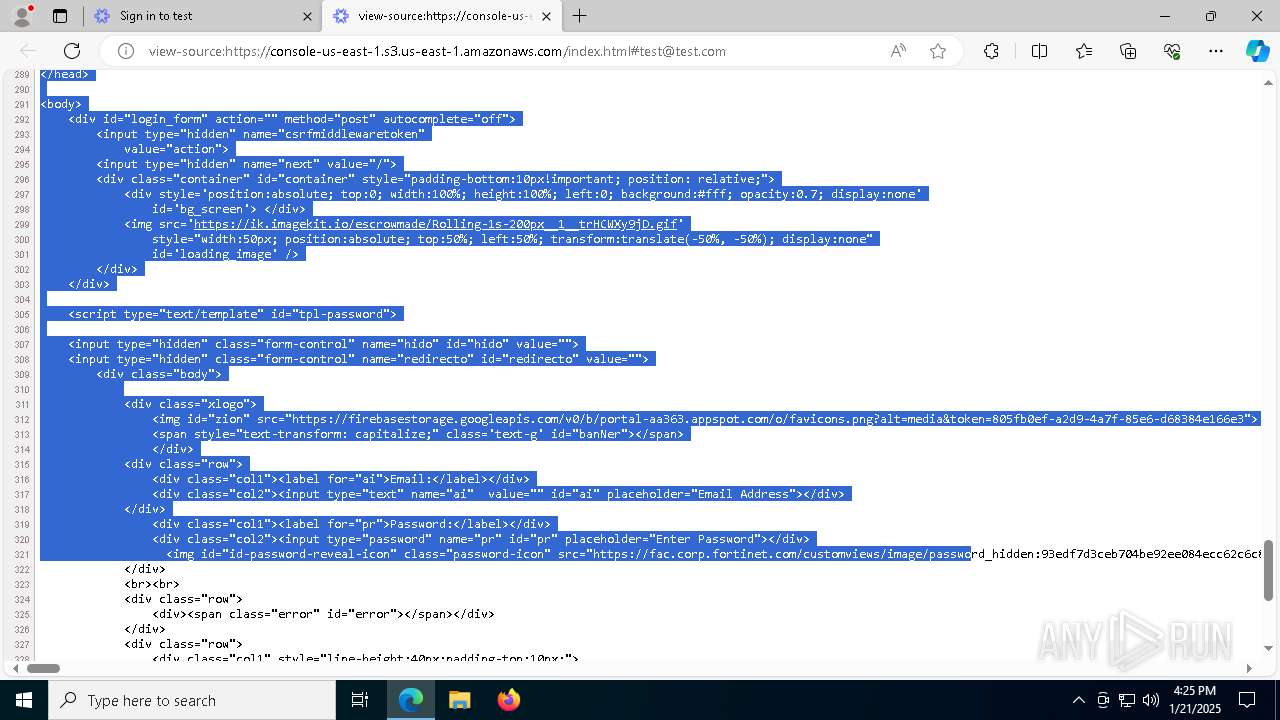Close the view-source tab
Screen dimensions: 1280x720
pyautogui.click(x=548, y=16)
